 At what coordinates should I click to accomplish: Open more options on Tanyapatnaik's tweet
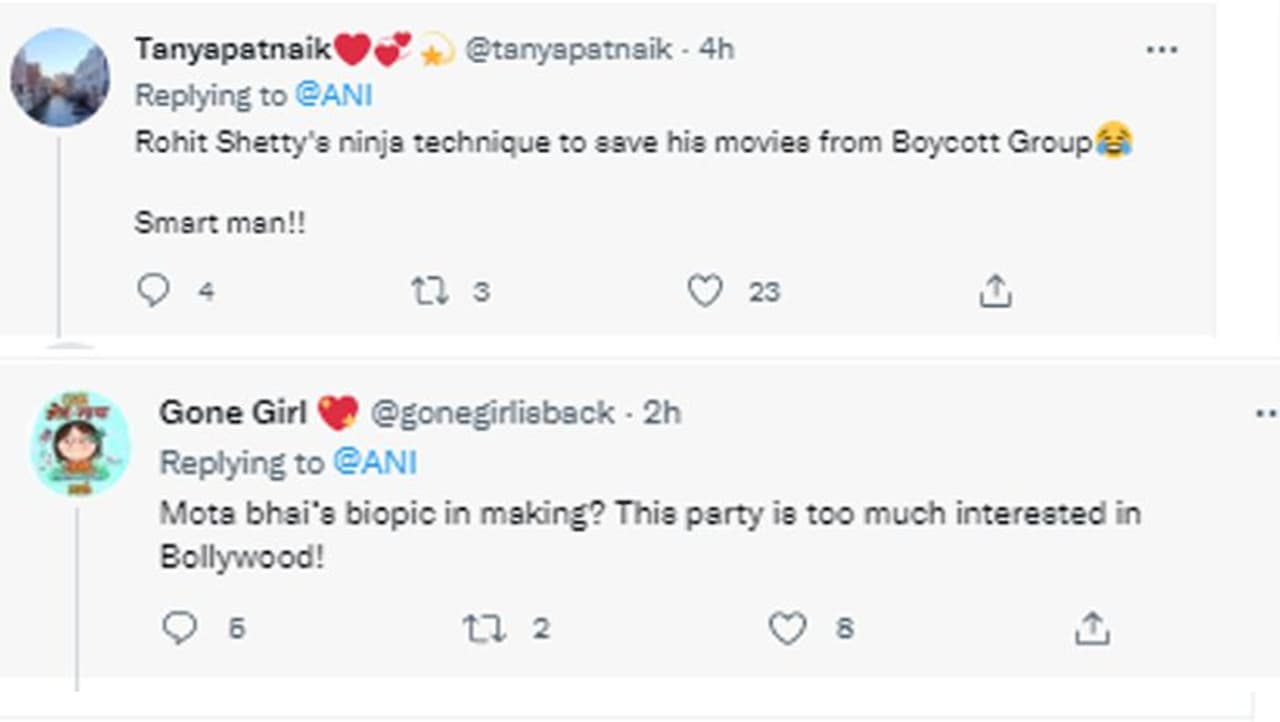point(1161,50)
